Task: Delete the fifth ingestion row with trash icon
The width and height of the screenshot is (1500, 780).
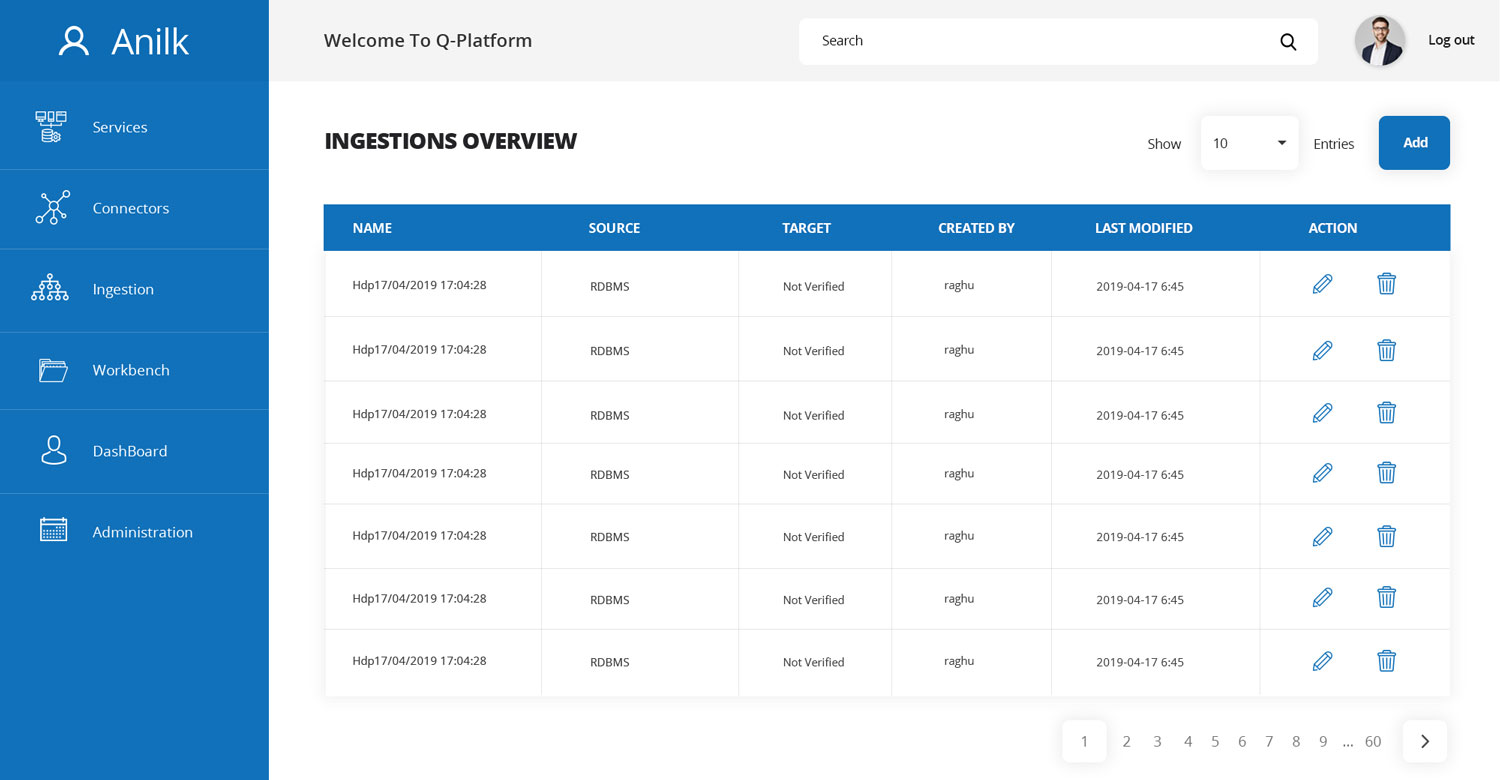Action: 1386,536
